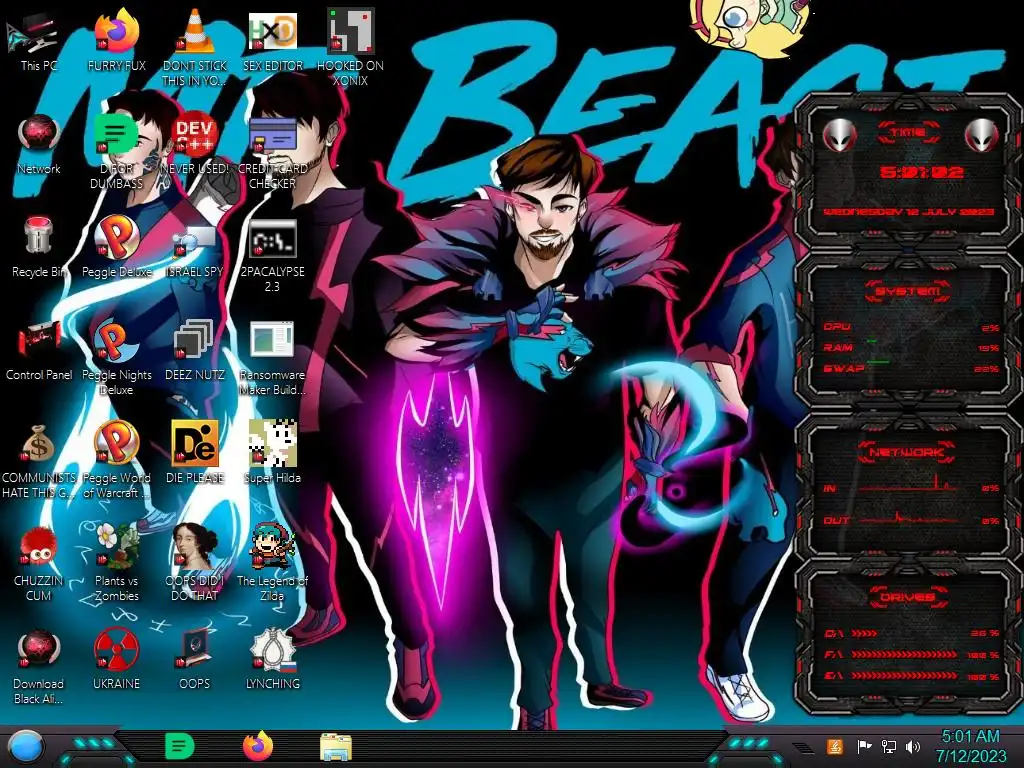Open the volume speaker tray icon

pyautogui.click(x=913, y=746)
